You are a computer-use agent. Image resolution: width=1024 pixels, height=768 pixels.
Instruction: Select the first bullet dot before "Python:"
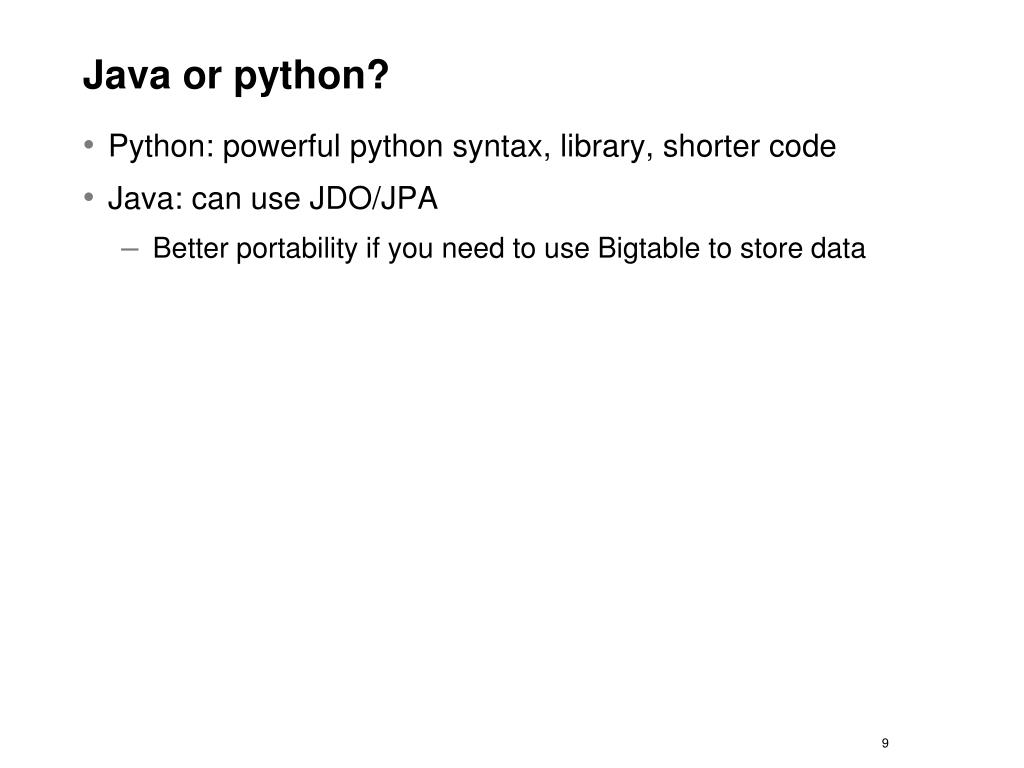[89, 144]
